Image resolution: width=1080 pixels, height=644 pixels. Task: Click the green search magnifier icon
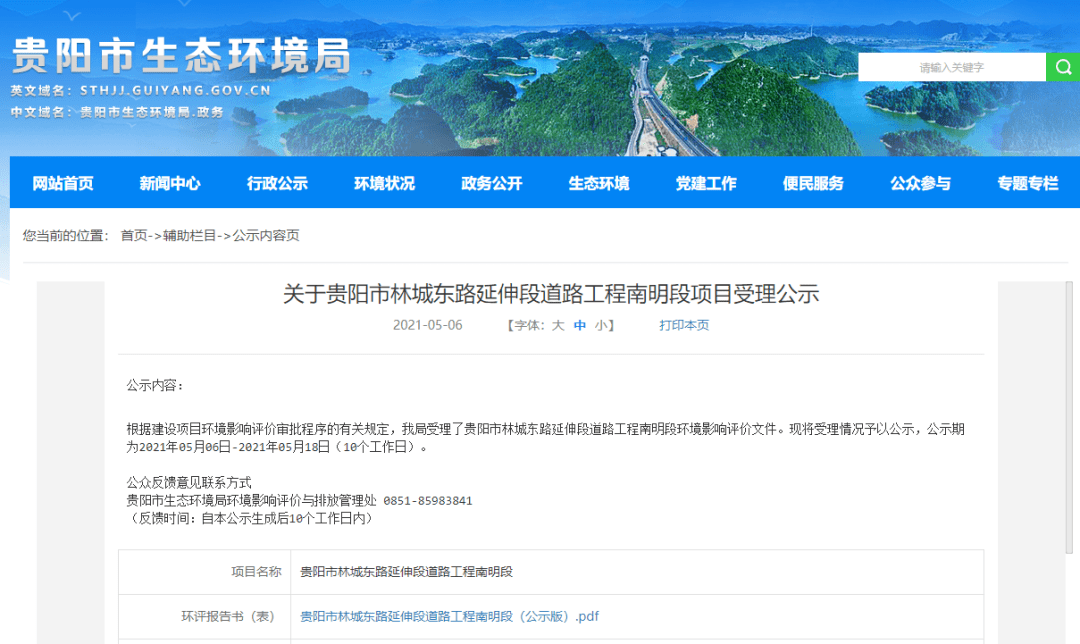tap(1063, 67)
